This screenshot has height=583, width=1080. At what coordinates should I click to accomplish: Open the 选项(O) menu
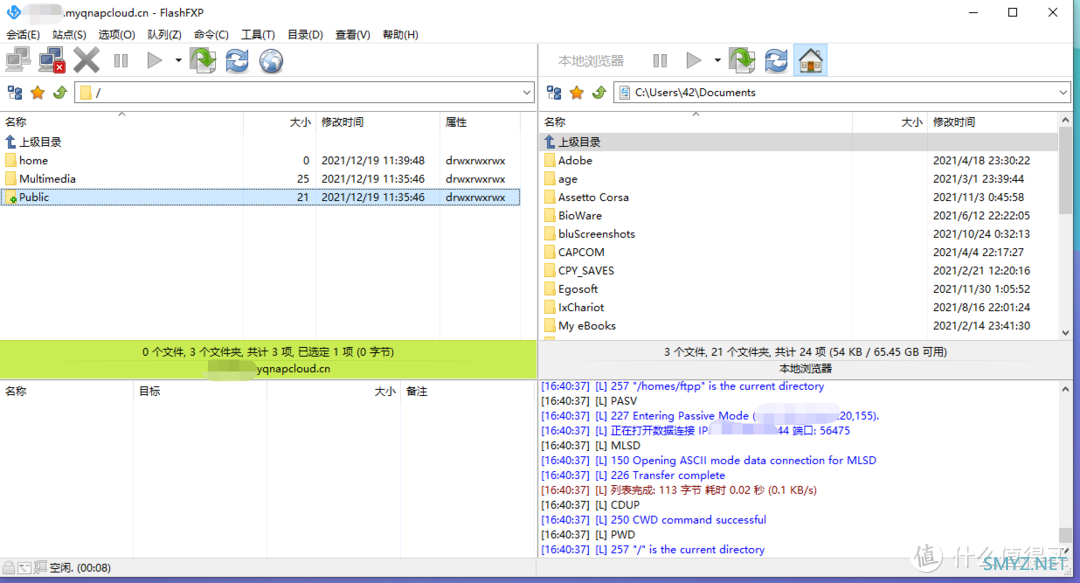pos(116,34)
